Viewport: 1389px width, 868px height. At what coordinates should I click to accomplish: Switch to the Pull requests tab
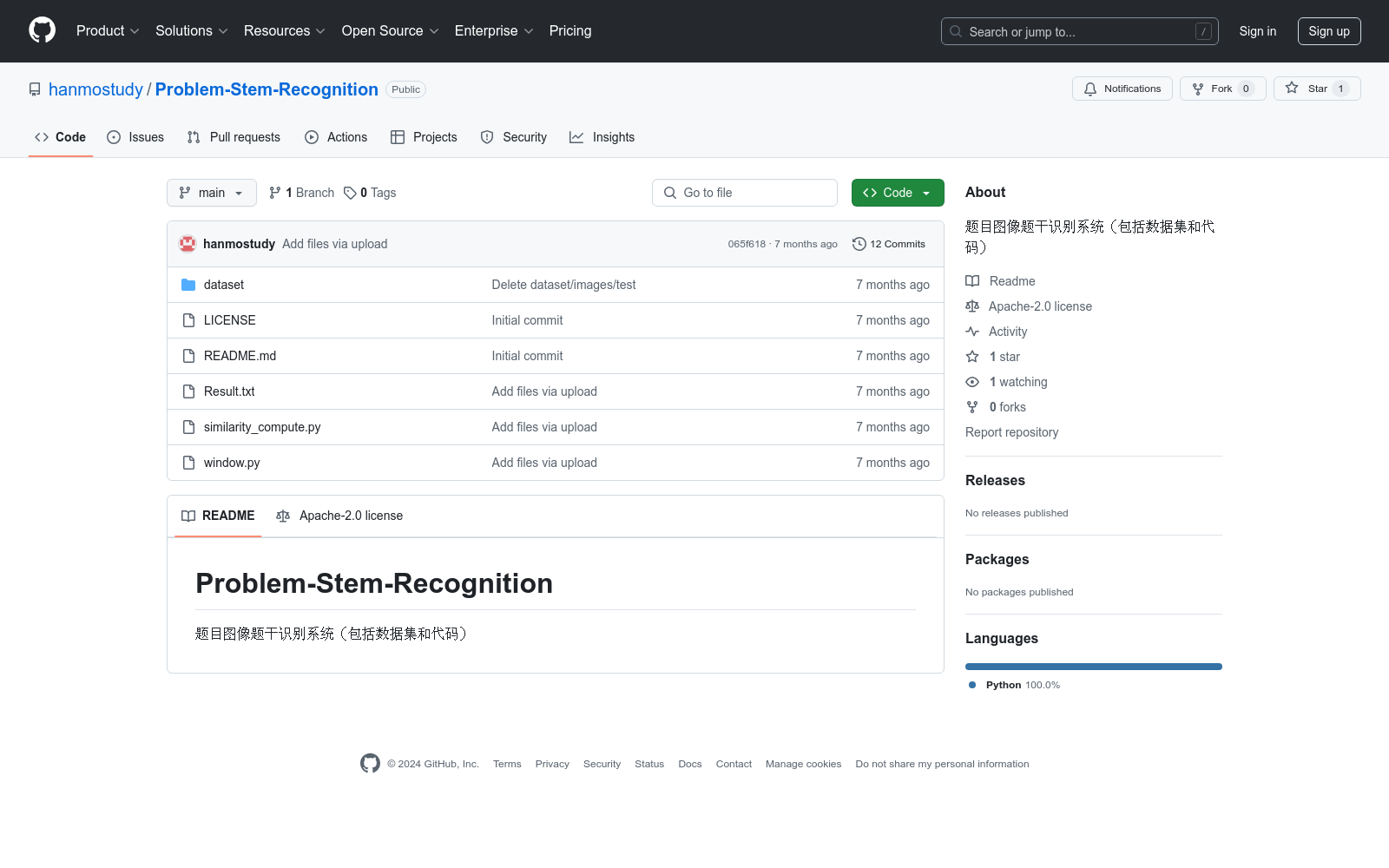pyautogui.click(x=234, y=137)
